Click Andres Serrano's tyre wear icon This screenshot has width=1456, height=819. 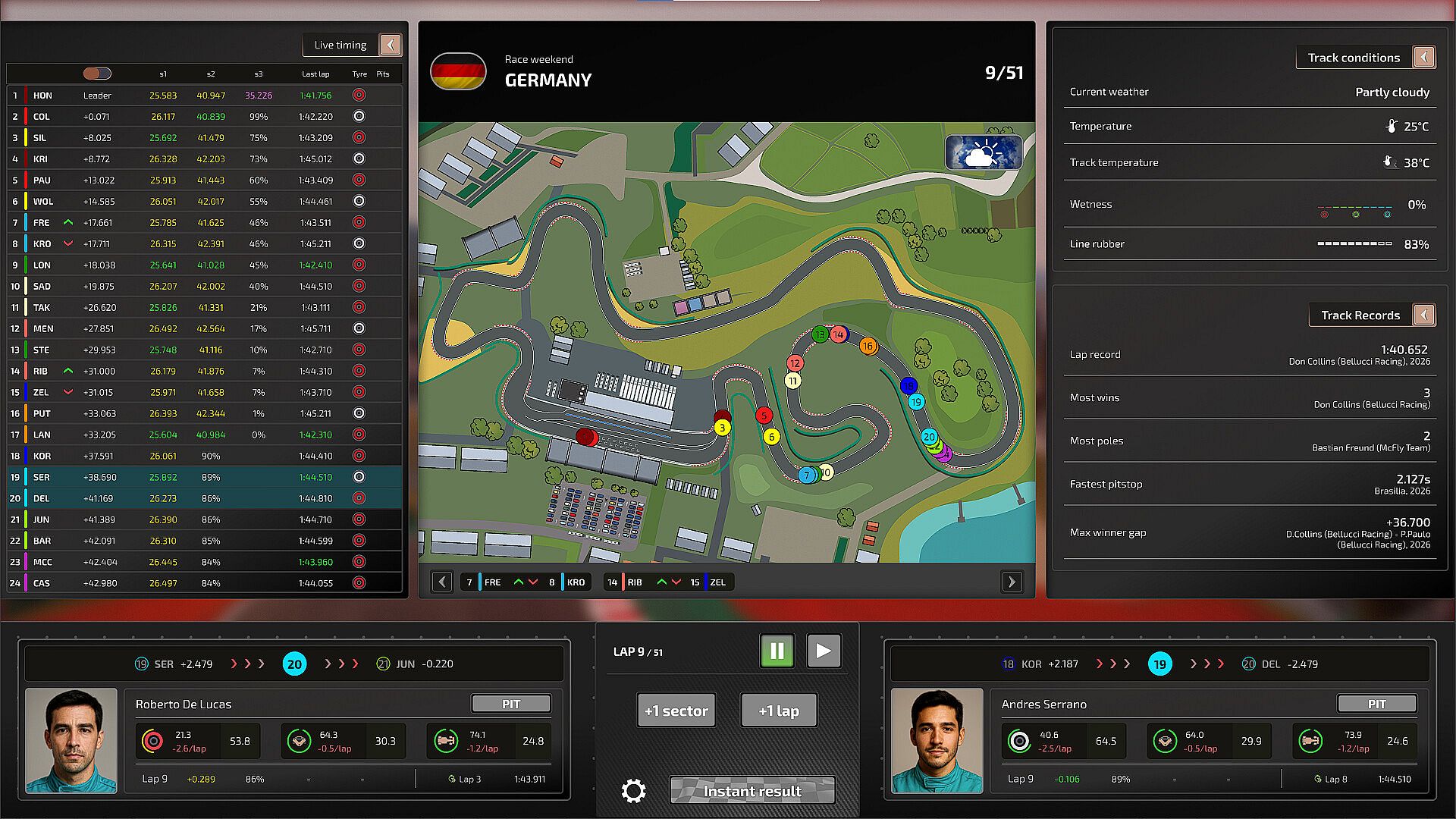point(1019,741)
